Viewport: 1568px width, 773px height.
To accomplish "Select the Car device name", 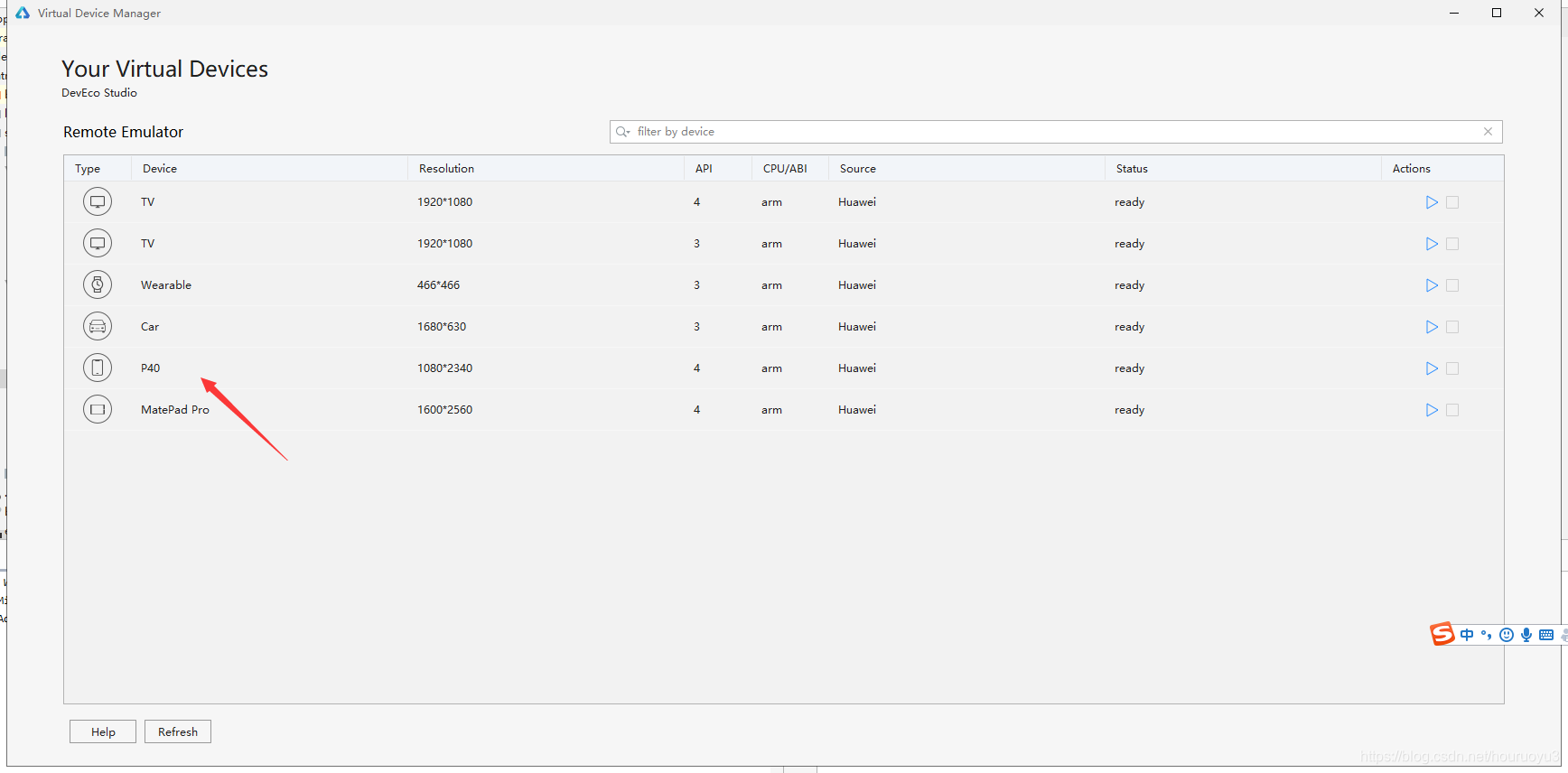I will coord(150,327).
